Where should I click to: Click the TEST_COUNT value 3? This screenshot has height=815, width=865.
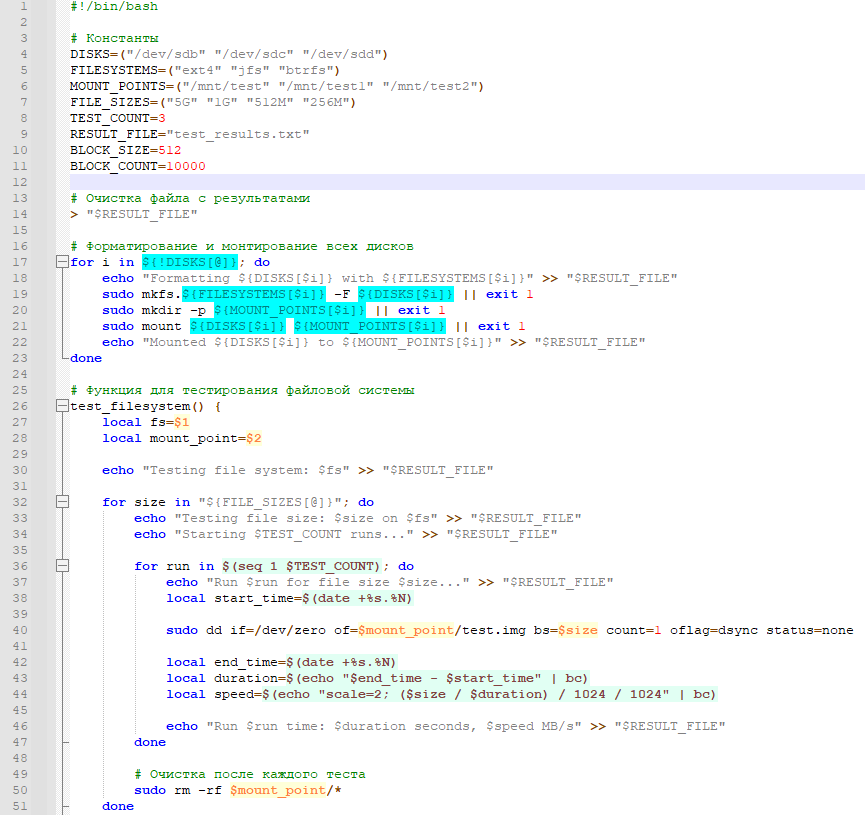162,118
